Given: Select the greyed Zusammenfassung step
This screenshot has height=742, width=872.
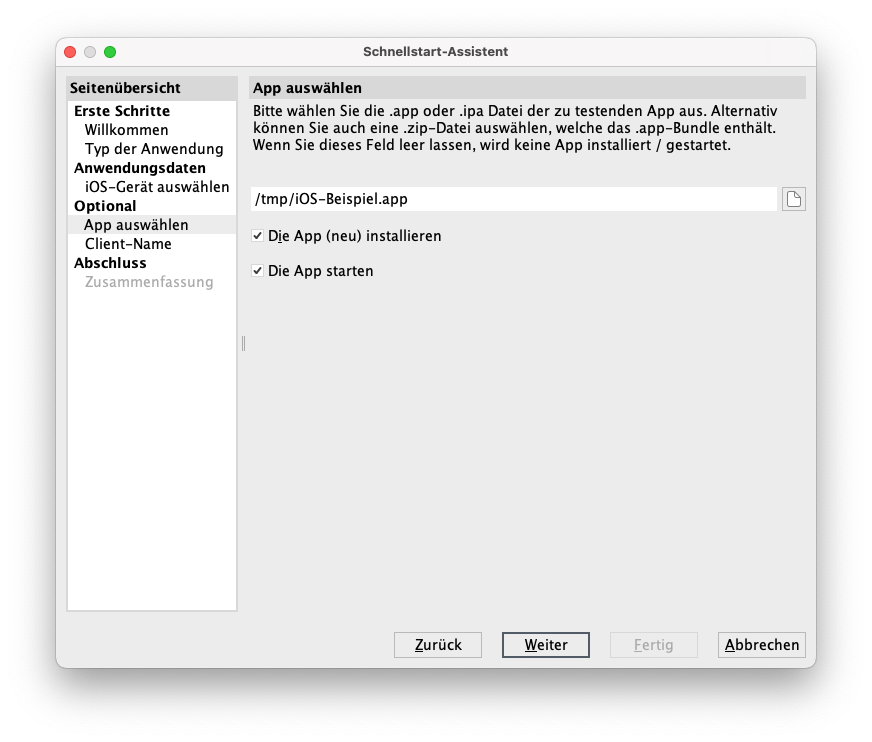Looking at the screenshot, I should 148,282.
